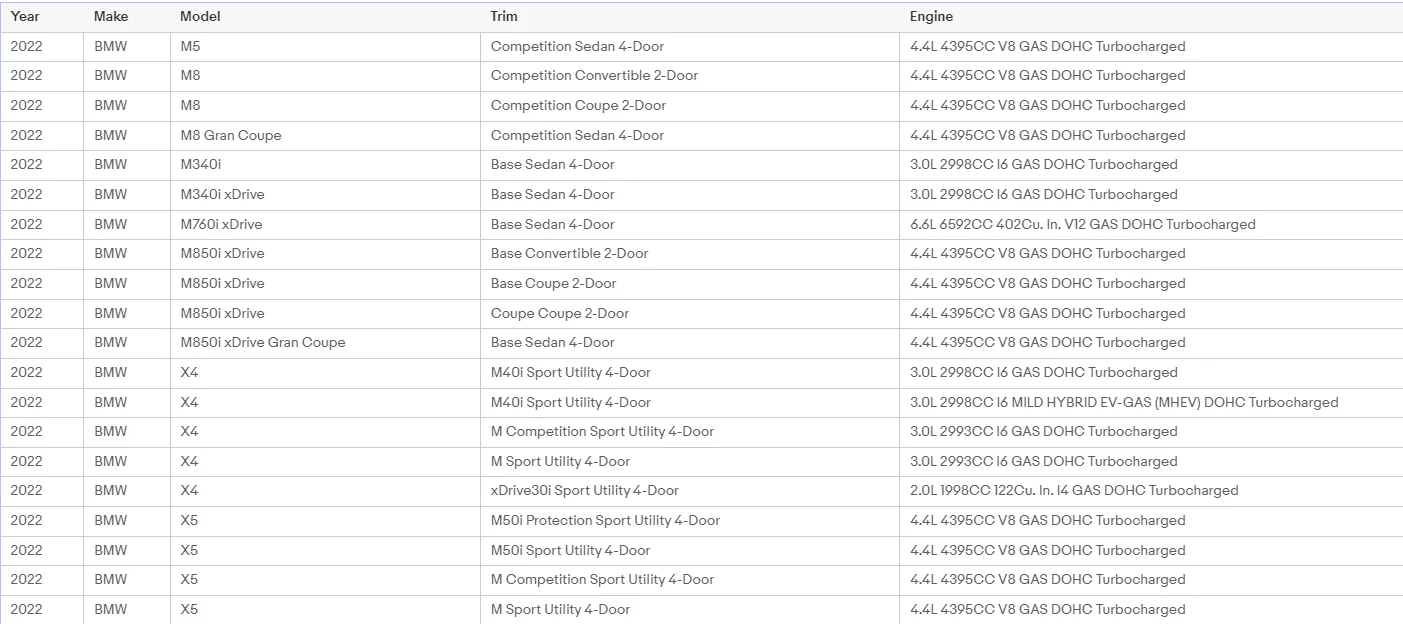1403x624 pixels.
Task: Click the Engine column header
Action: pos(1151,17)
